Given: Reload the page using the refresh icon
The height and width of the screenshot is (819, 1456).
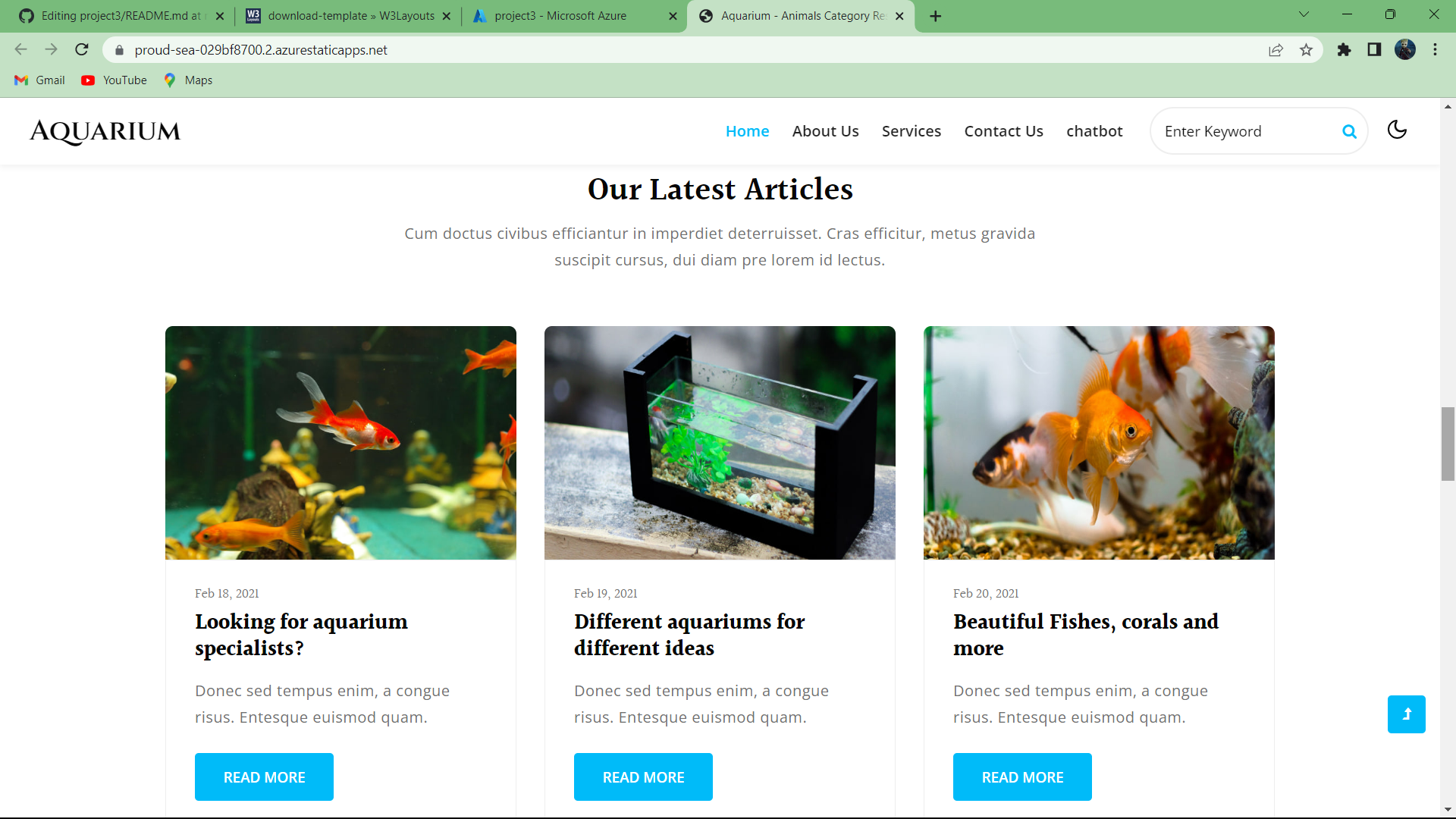Looking at the screenshot, I should tap(82, 50).
